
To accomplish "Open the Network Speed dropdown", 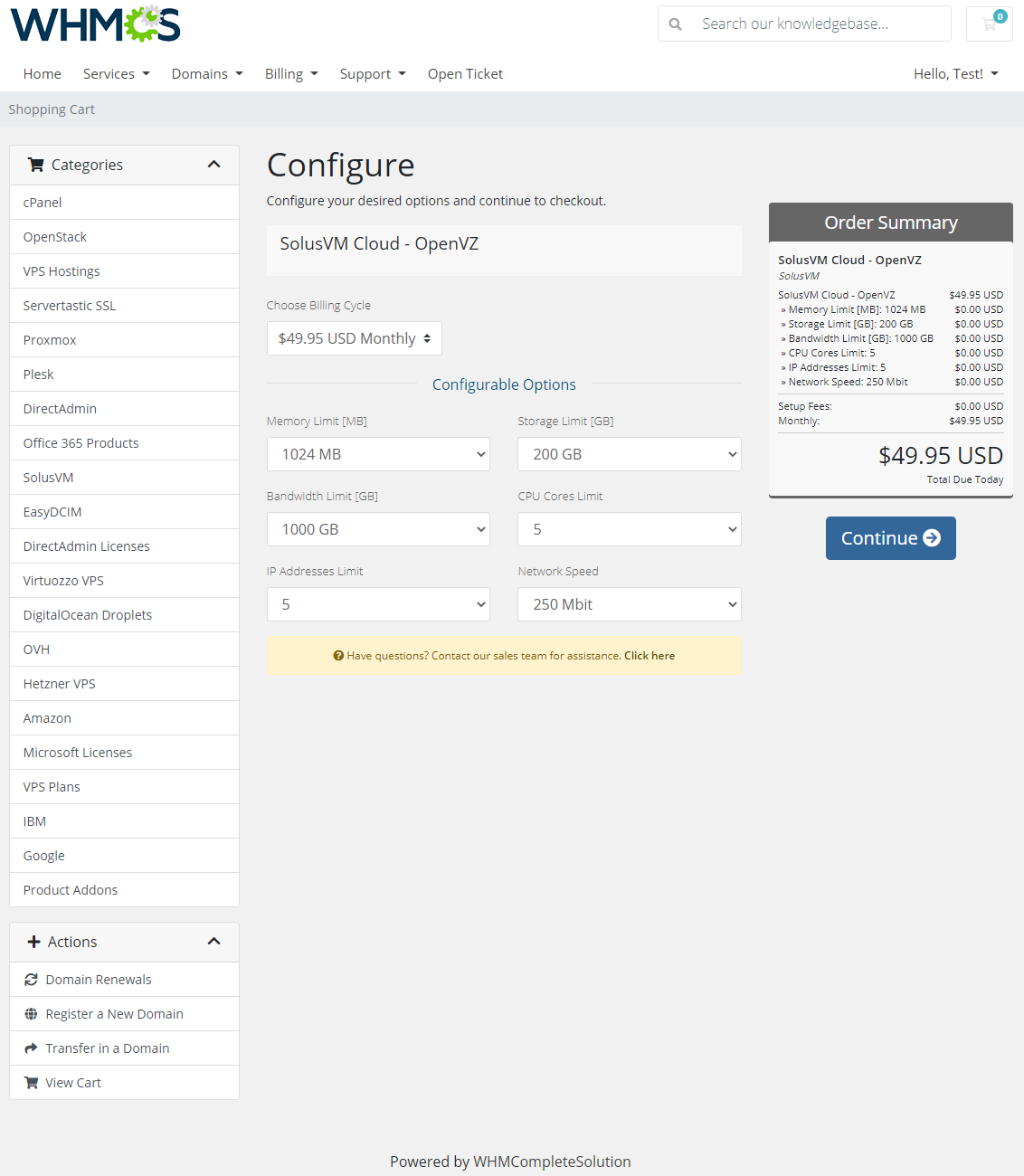I will [629, 603].
